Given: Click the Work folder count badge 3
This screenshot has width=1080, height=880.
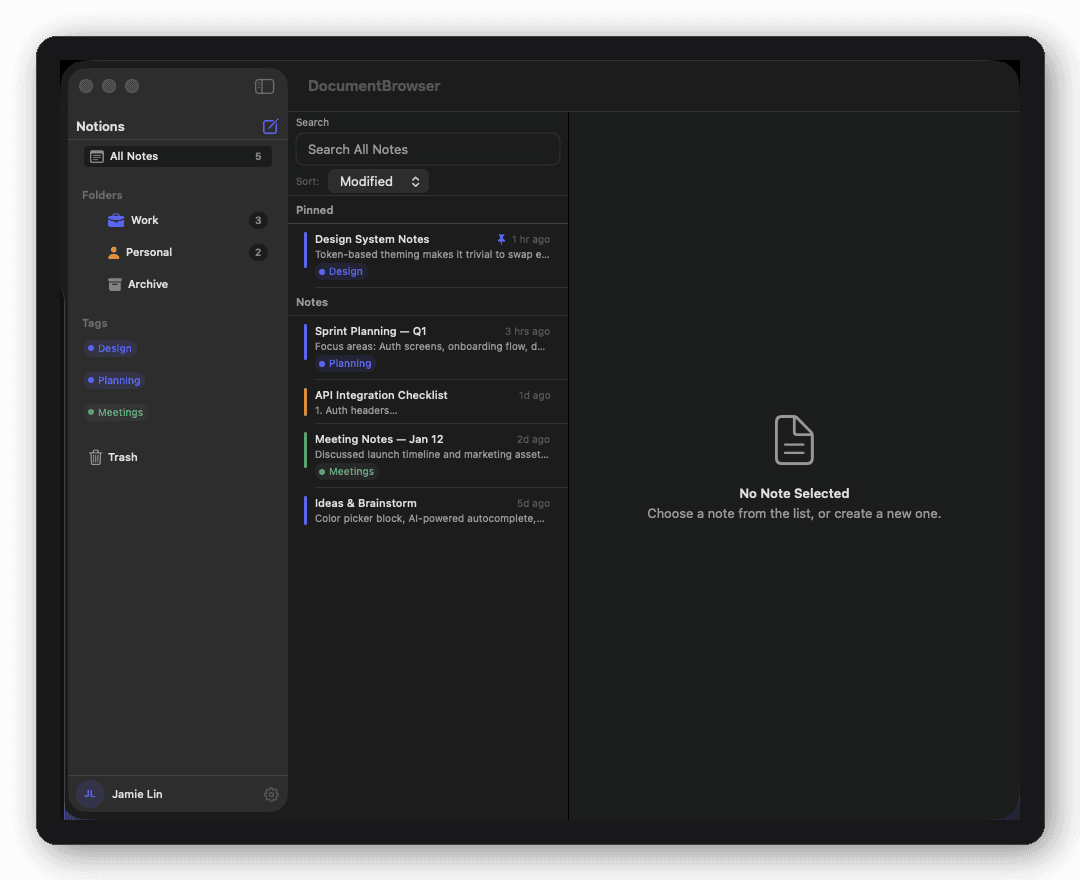Looking at the screenshot, I should click(258, 220).
